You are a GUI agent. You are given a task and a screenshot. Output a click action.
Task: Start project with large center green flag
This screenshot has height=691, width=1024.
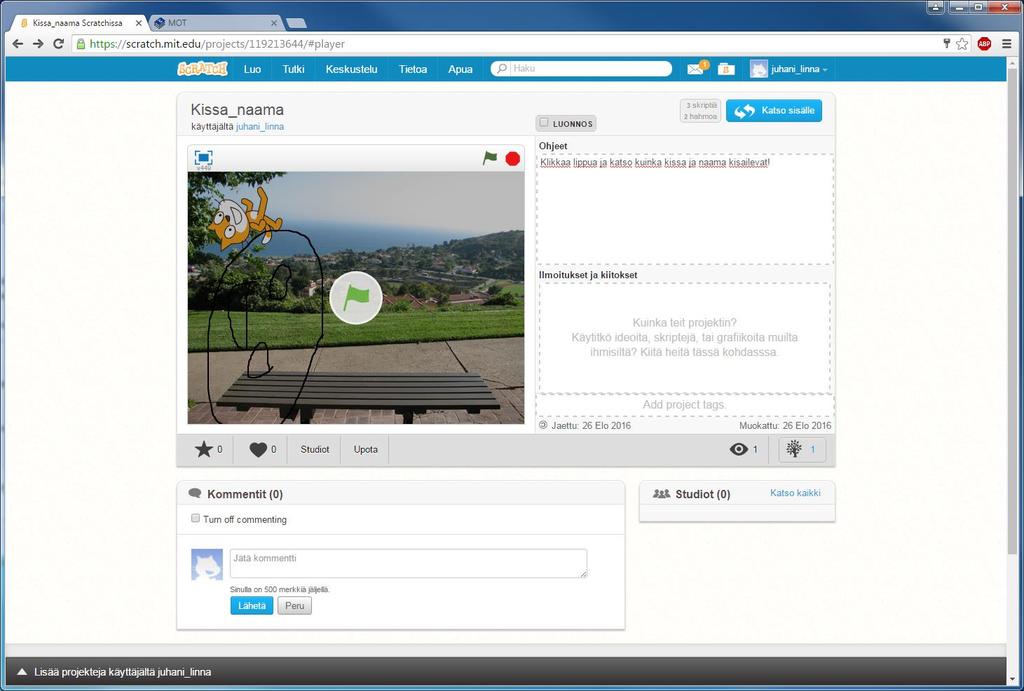pos(355,298)
